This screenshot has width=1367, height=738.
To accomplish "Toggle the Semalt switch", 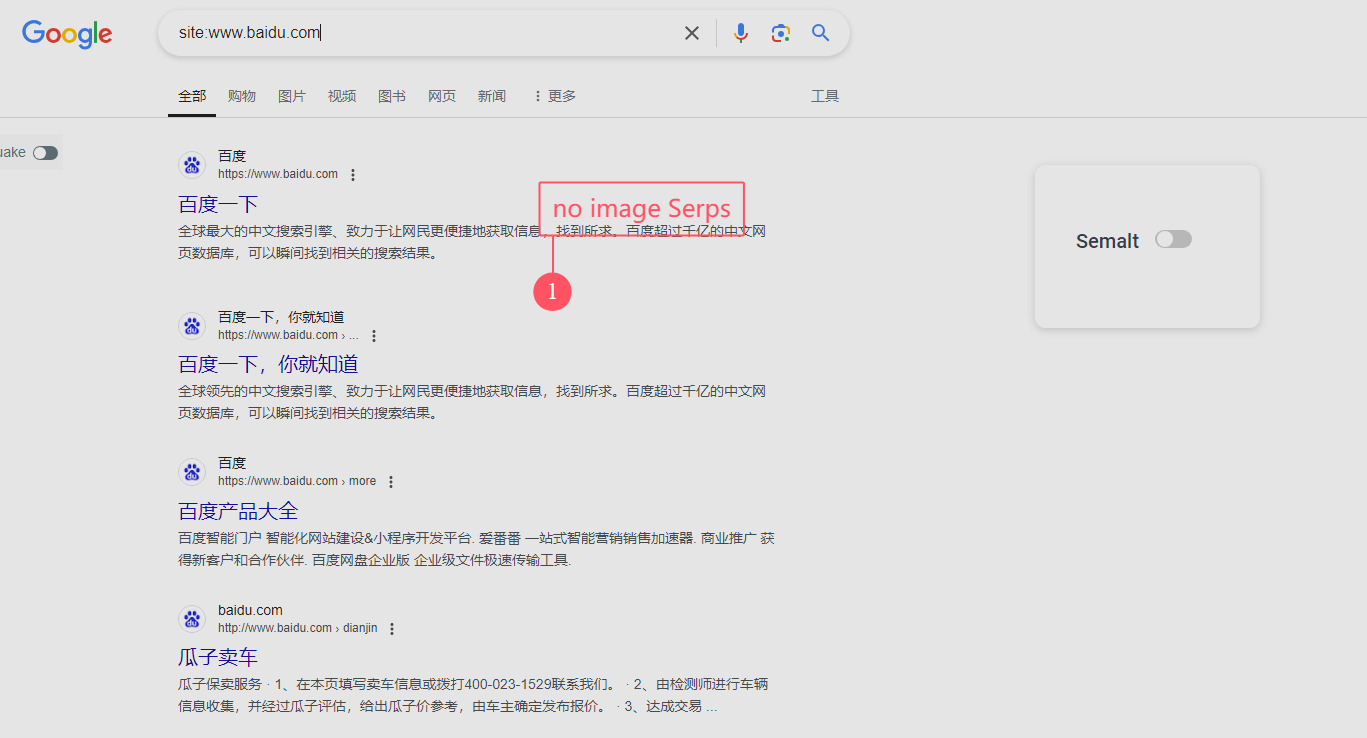I will tap(1173, 239).
